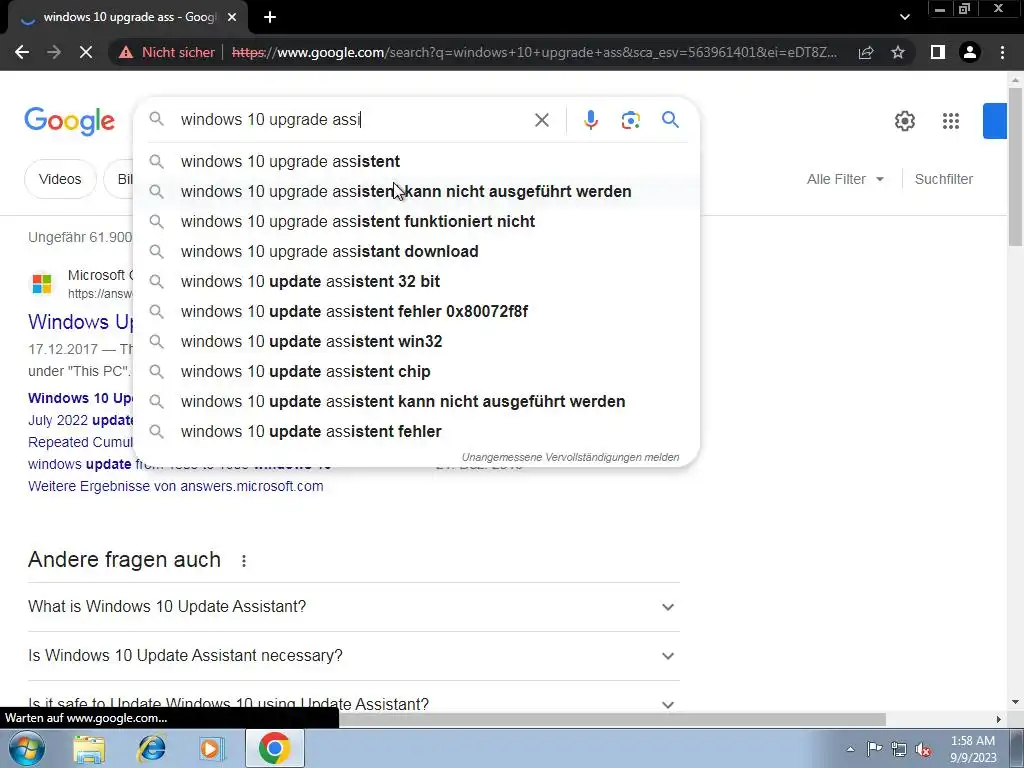
Task: Choose 'update assistent kann nicht ausgeführt werden'
Action: click(x=416, y=402)
